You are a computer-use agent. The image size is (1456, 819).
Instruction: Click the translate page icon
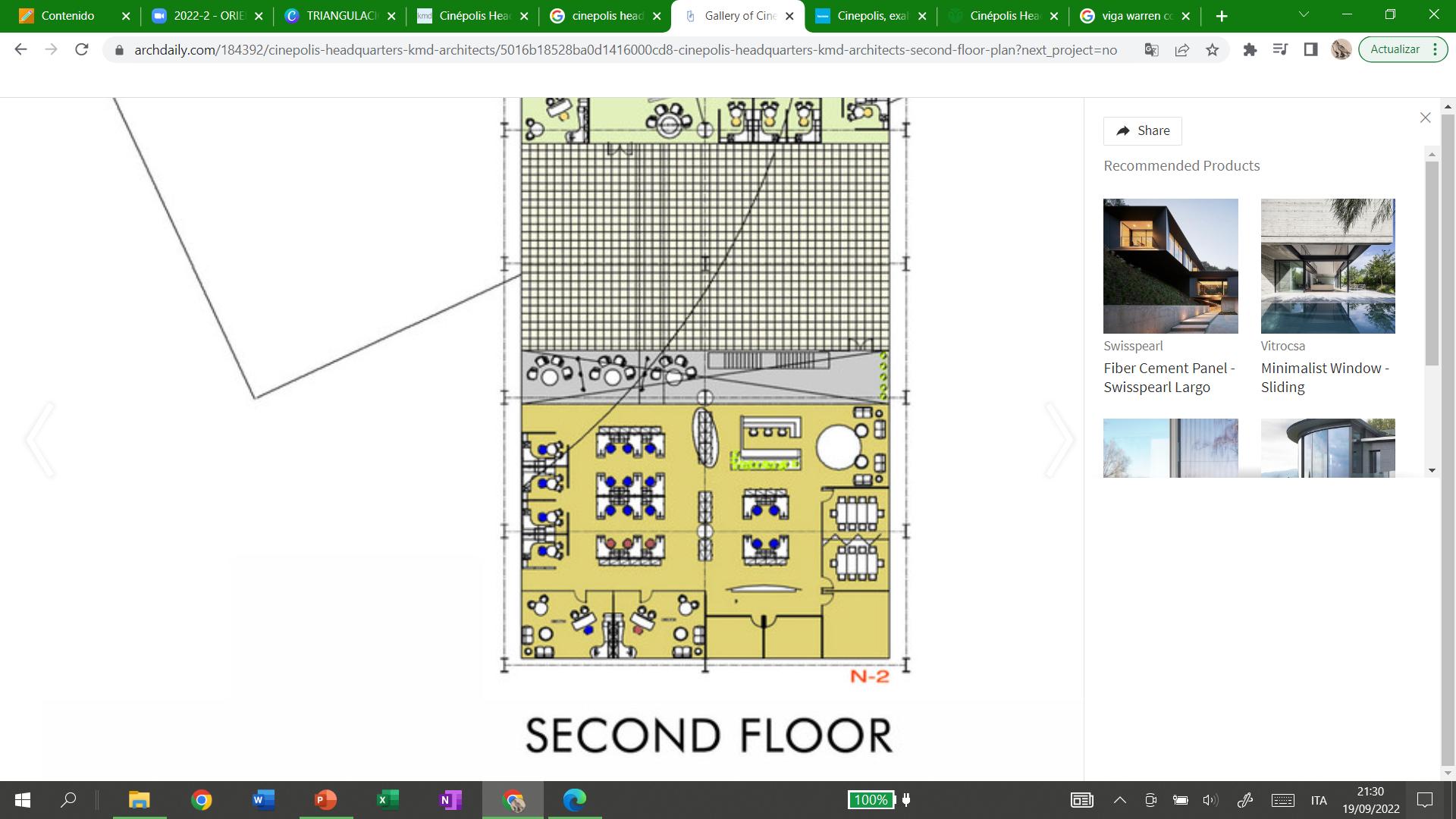pos(1151,50)
